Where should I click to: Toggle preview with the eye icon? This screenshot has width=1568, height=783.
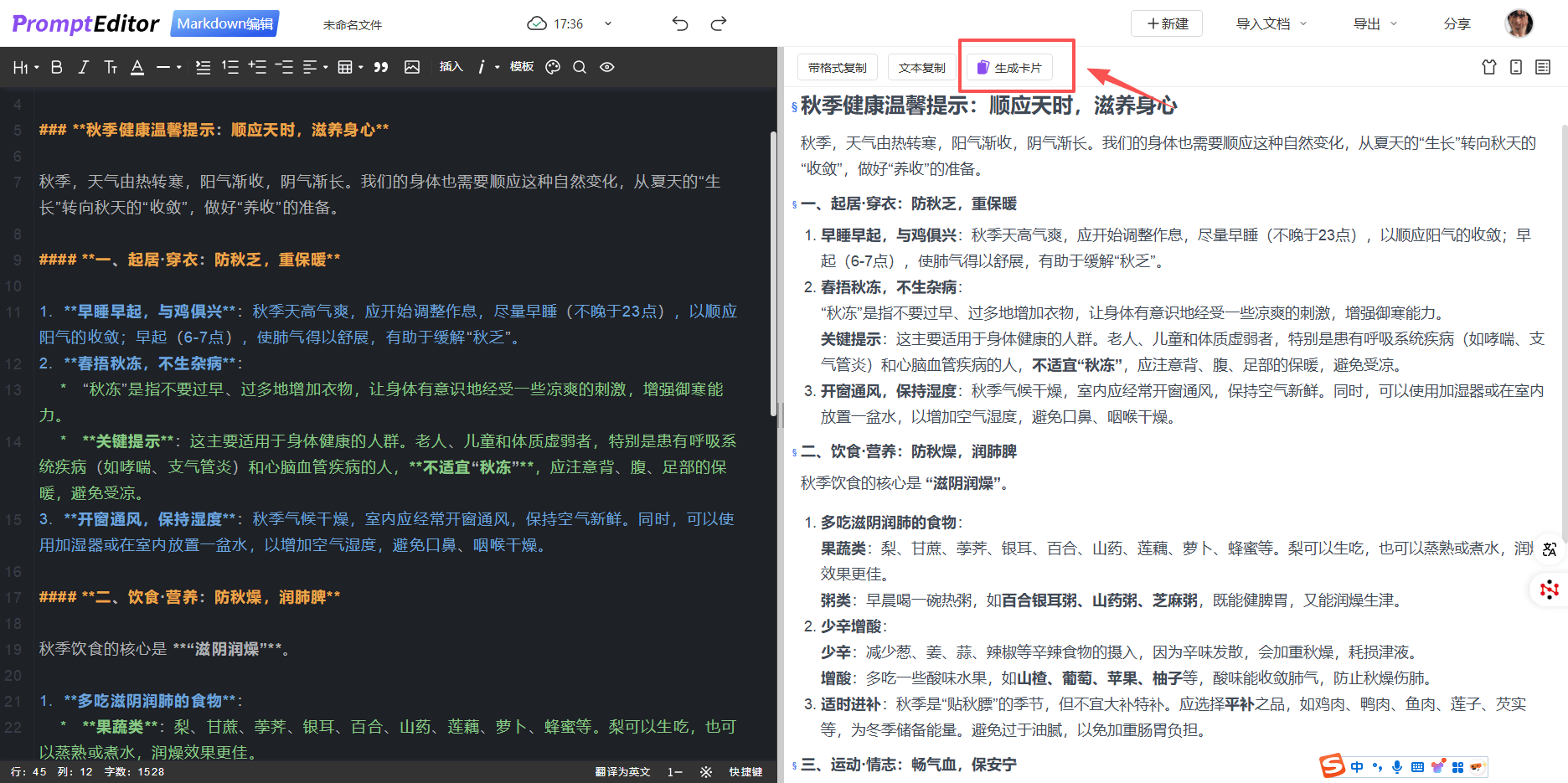point(607,67)
